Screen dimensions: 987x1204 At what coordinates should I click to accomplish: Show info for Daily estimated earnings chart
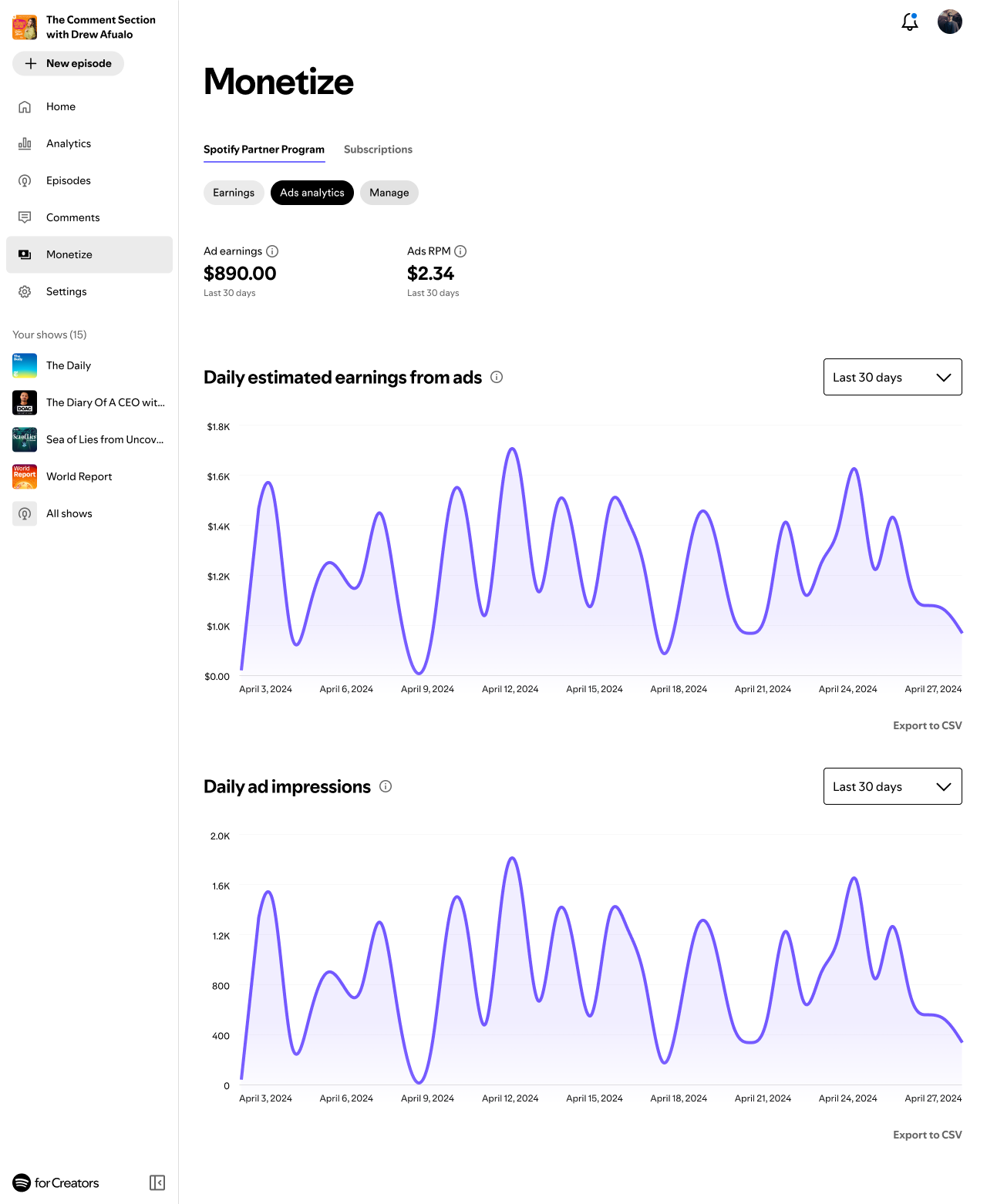[x=497, y=377]
